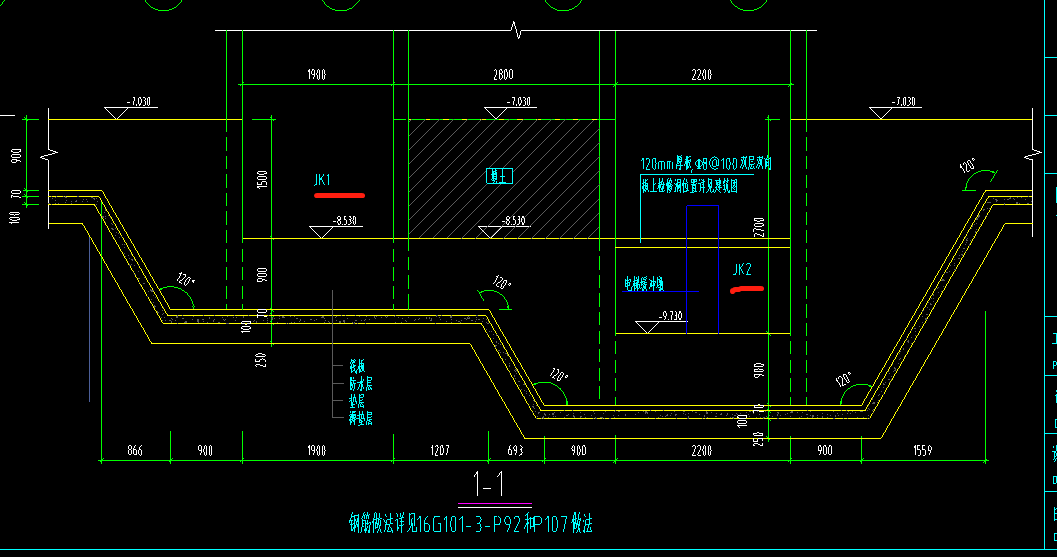Screen dimensions: 1057x557
Task: Click the '-7.030' elevation above hatched fill
Action: click(518, 102)
